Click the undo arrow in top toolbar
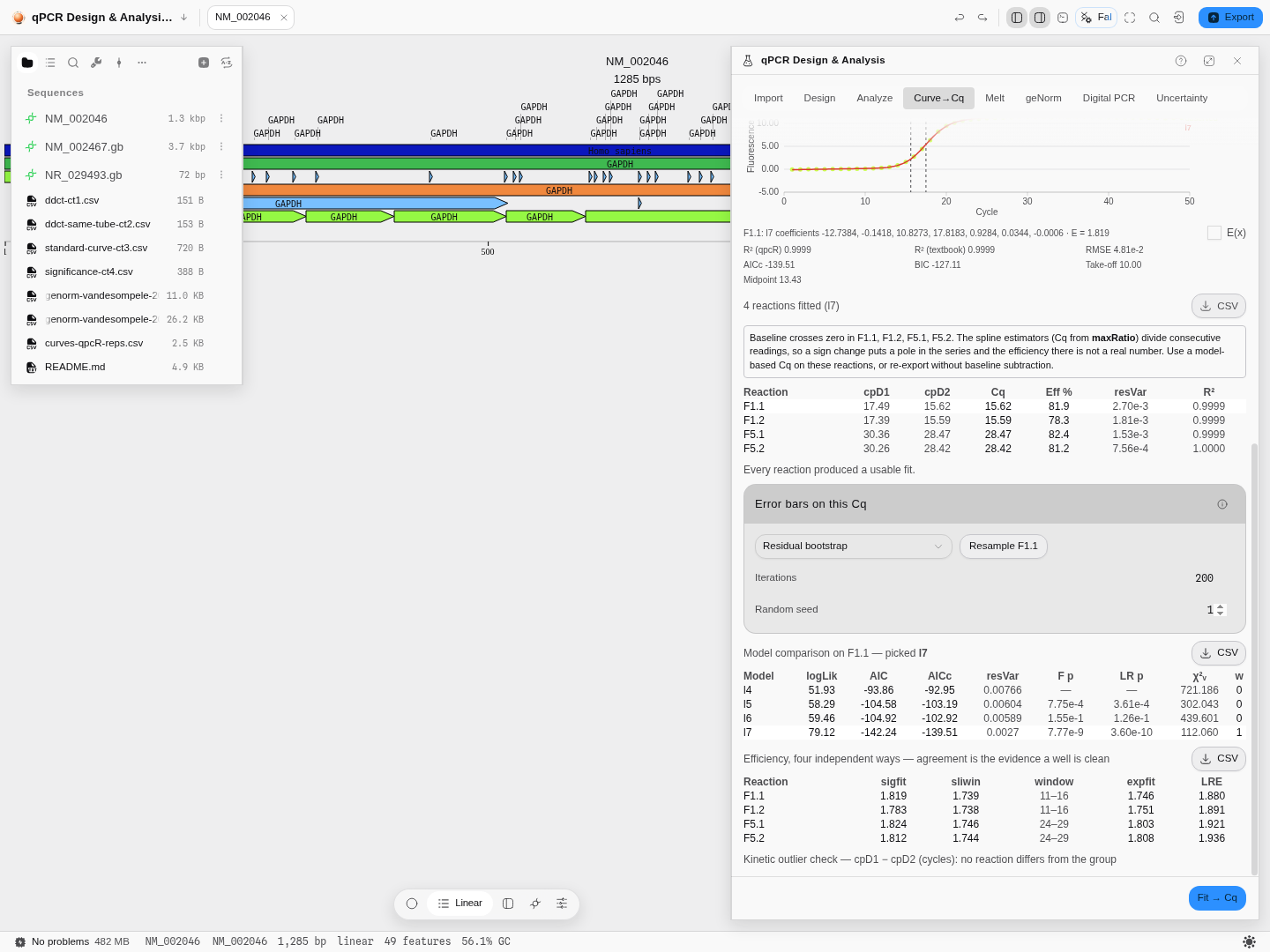 pyautogui.click(x=960, y=18)
